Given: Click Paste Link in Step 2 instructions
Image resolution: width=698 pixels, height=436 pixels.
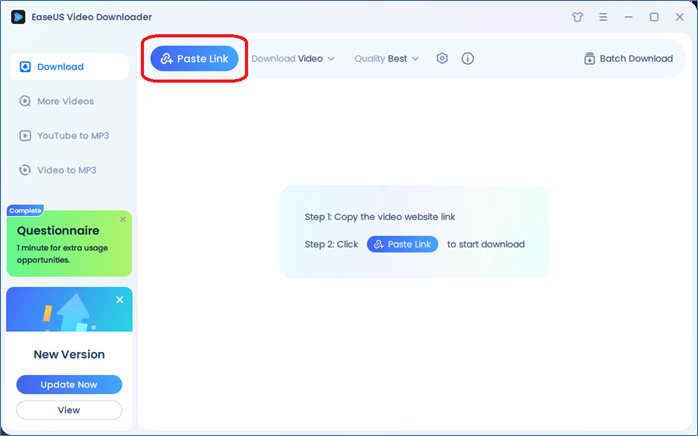Looking at the screenshot, I should click(402, 244).
